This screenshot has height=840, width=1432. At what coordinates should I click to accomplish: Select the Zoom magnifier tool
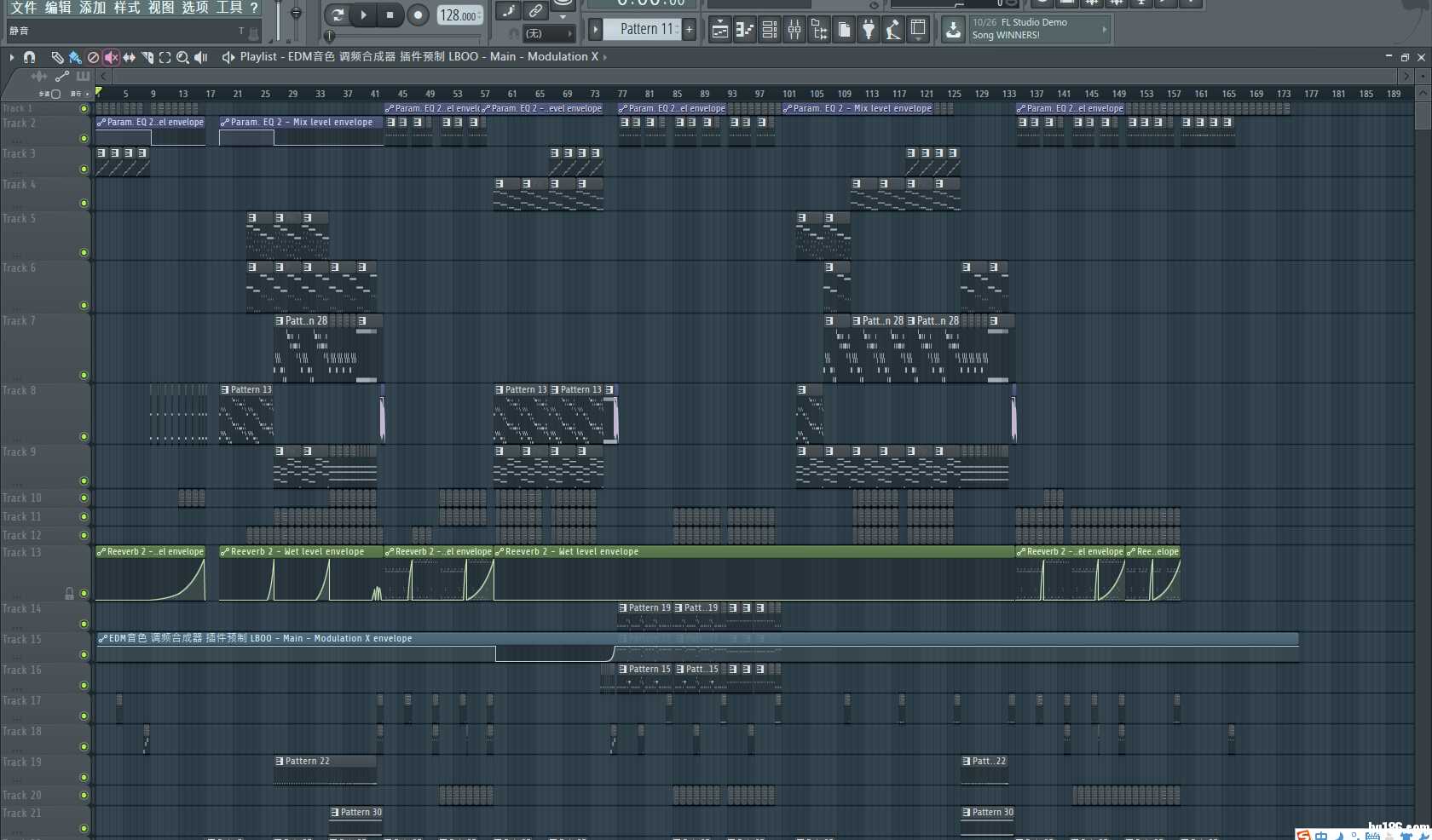182,57
